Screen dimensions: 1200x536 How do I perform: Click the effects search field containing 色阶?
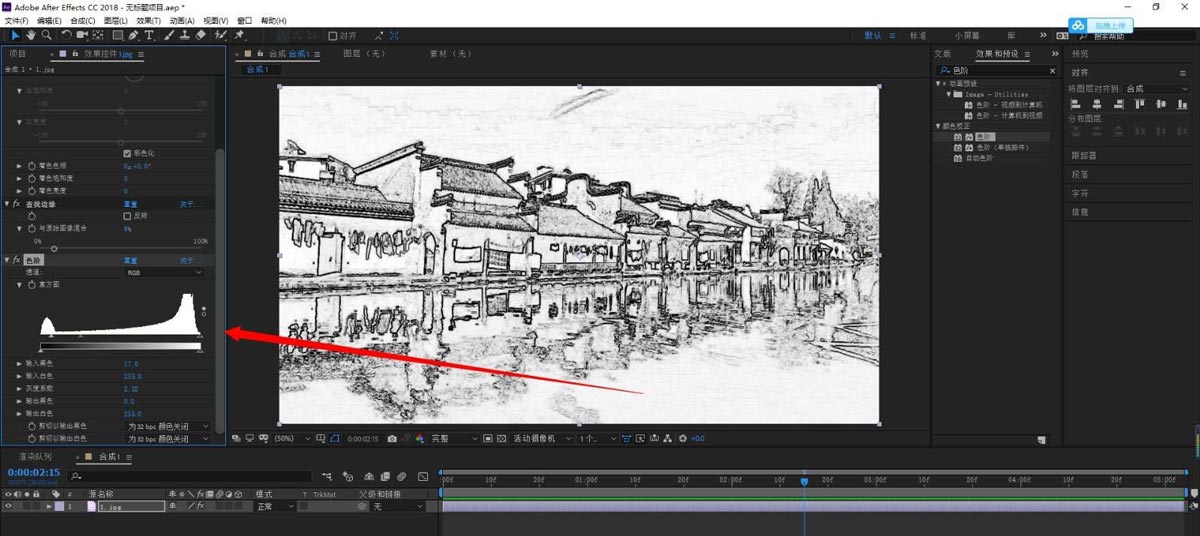(x=995, y=71)
